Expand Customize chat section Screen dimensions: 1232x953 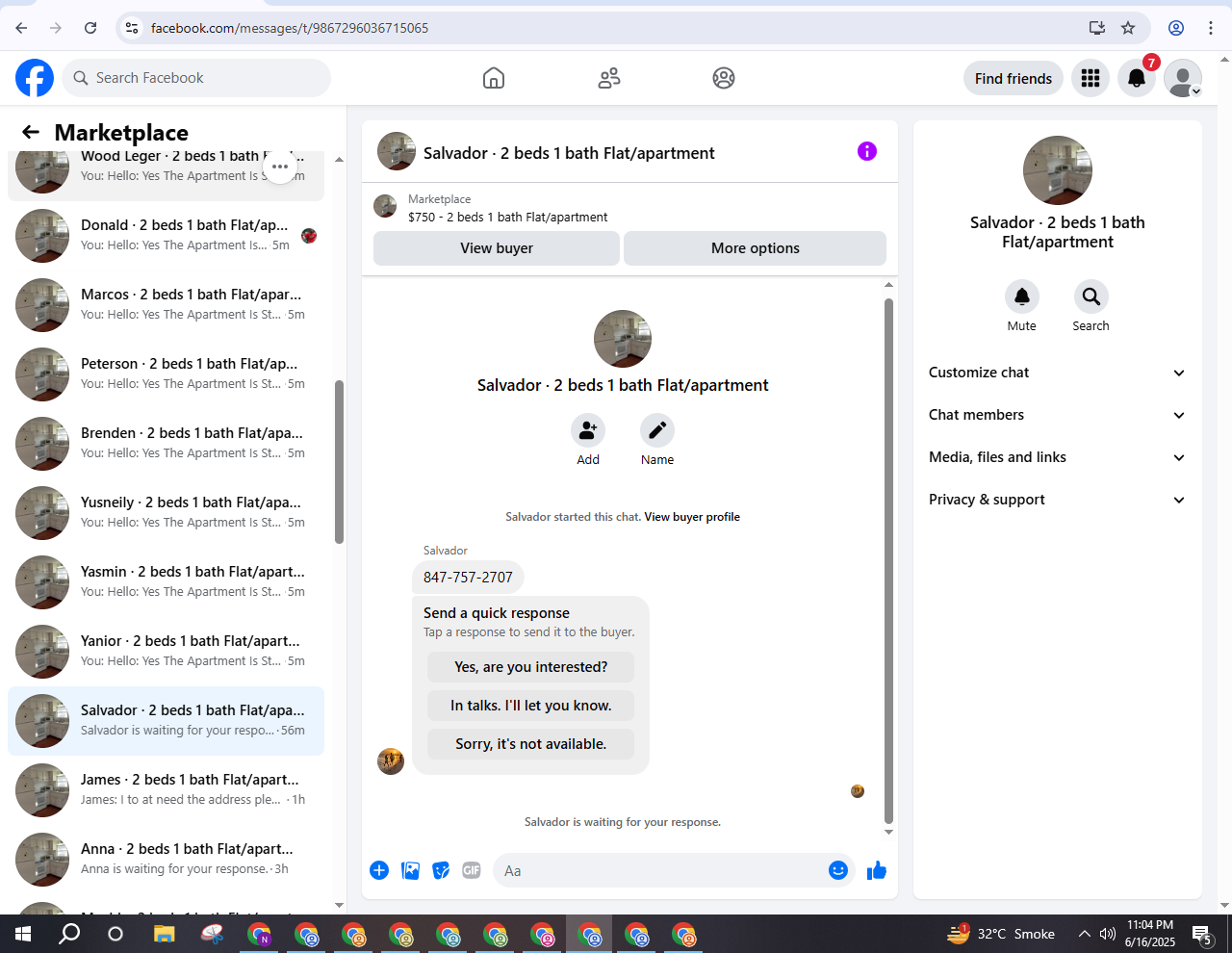click(x=1058, y=373)
